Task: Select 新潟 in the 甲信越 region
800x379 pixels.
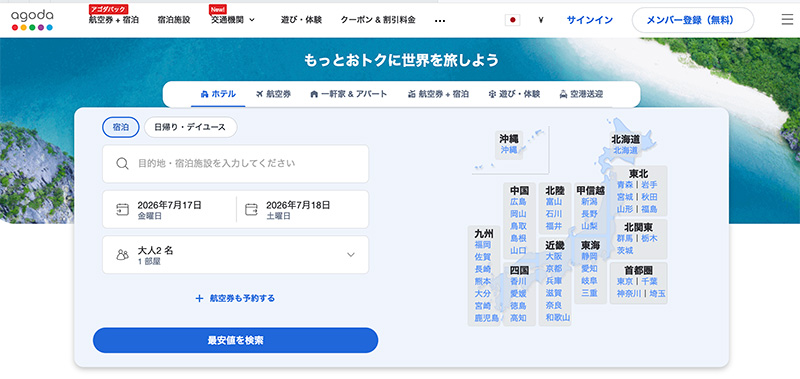Action: [x=589, y=201]
